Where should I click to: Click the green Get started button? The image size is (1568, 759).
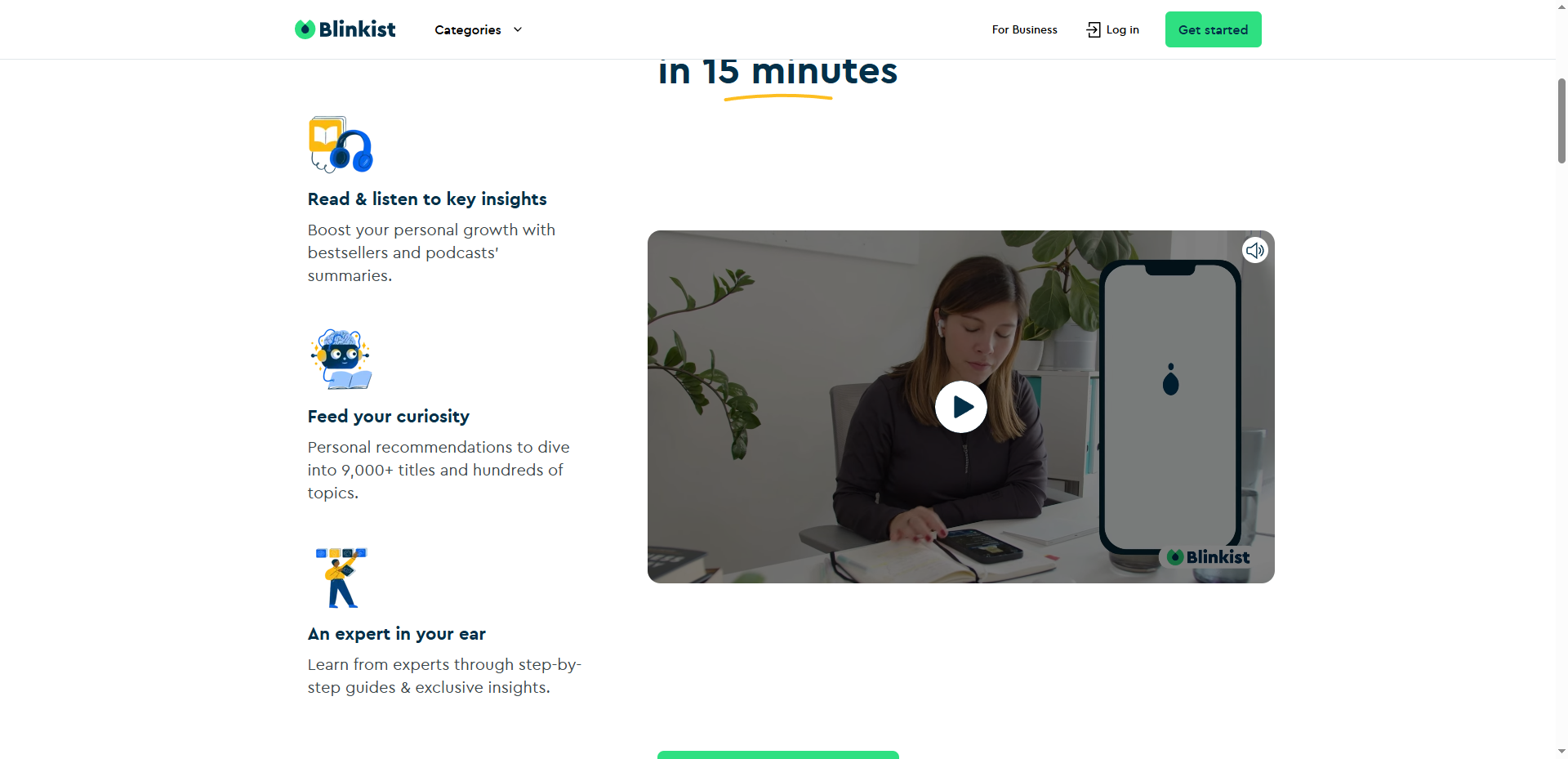(x=1213, y=29)
